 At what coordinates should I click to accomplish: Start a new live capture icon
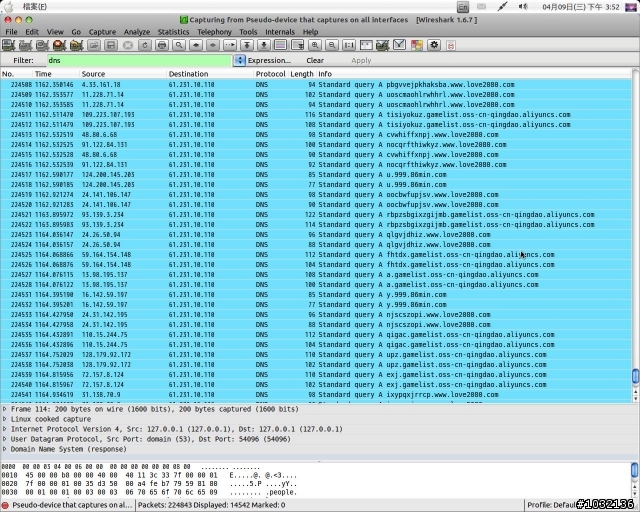click(x=42, y=45)
